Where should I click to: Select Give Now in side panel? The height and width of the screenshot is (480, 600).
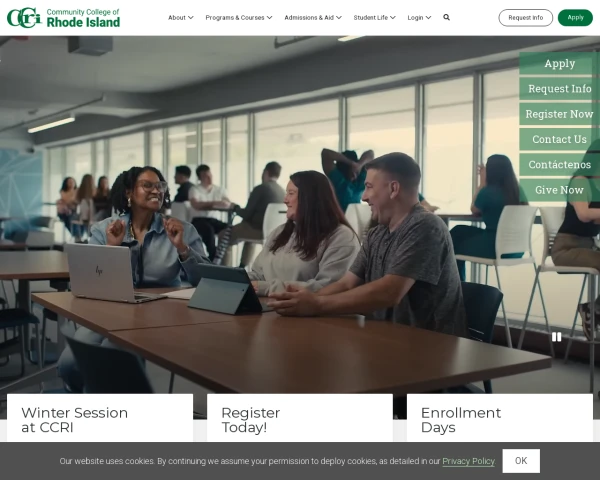(x=559, y=189)
